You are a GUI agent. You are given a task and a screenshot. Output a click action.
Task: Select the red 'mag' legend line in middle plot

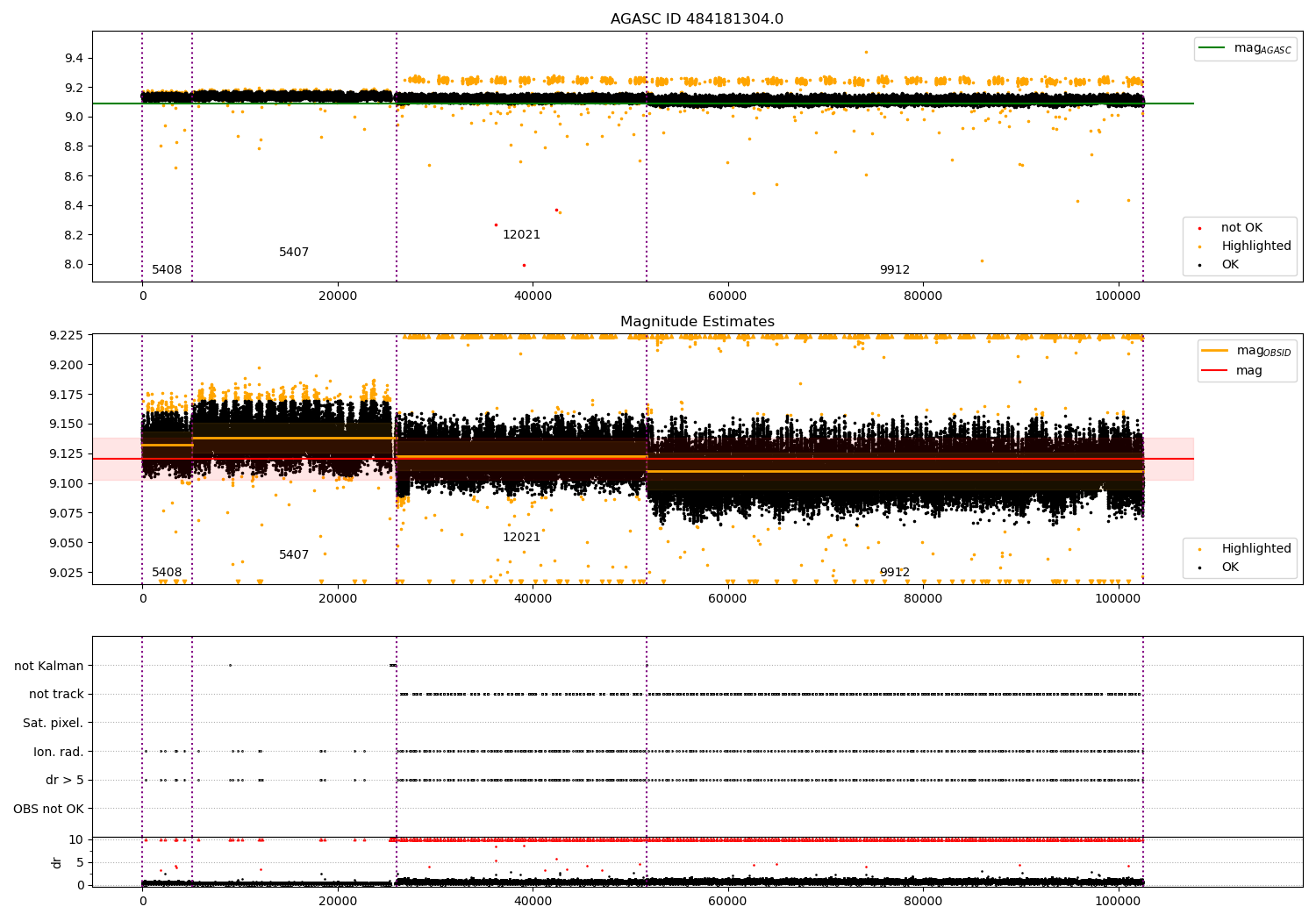(1216, 370)
